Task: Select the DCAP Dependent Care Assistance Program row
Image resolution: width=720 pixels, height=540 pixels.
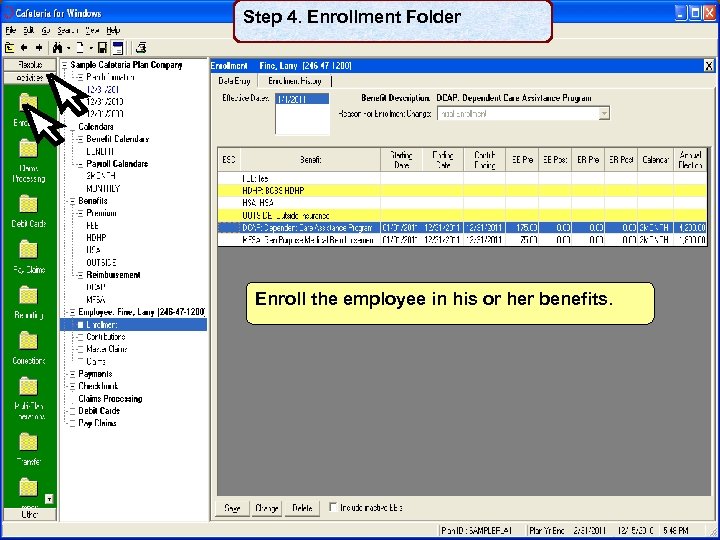Action: (x=461, y=228)
